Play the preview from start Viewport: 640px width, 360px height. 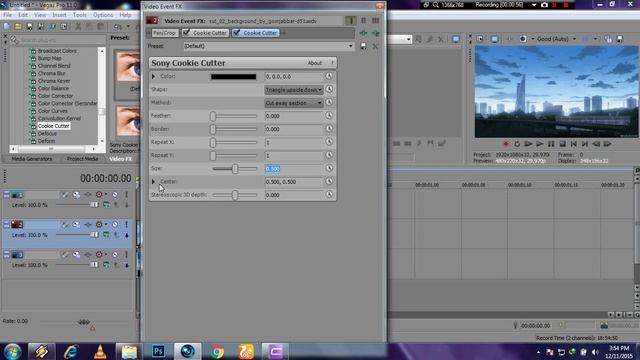pos(528,144)
